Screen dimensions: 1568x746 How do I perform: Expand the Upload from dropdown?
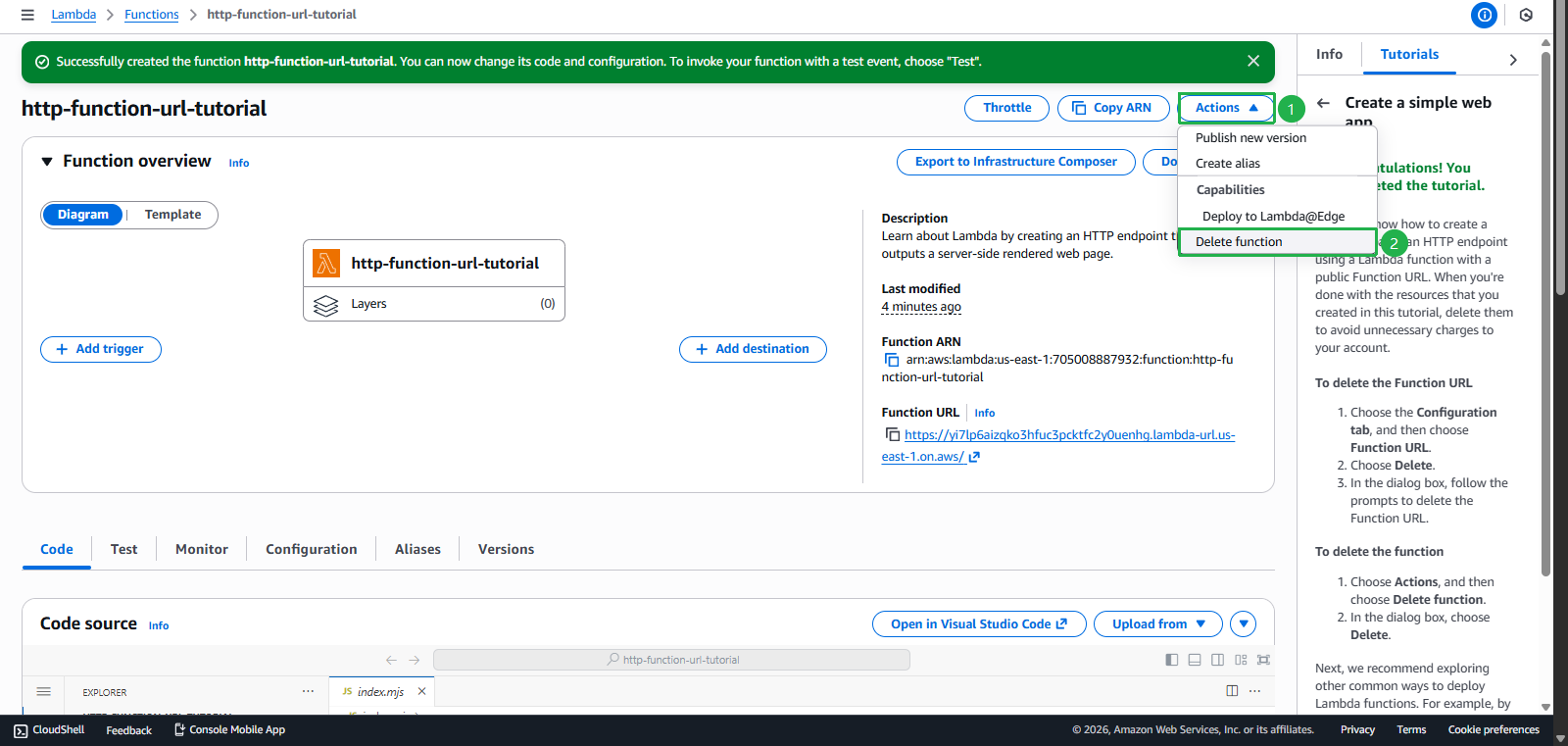(x=1157, y=624)
